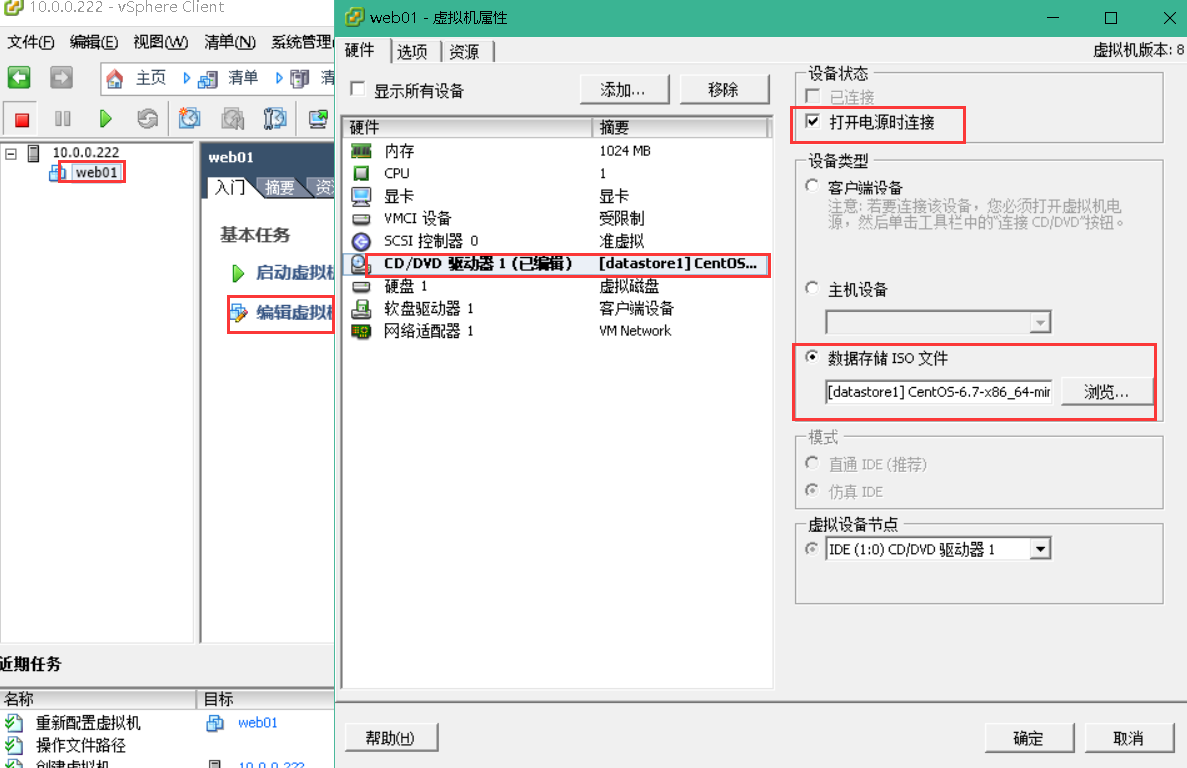1187x768 pixels.
Task: Select the VMCI device icon
Action: tap(361, 219)
